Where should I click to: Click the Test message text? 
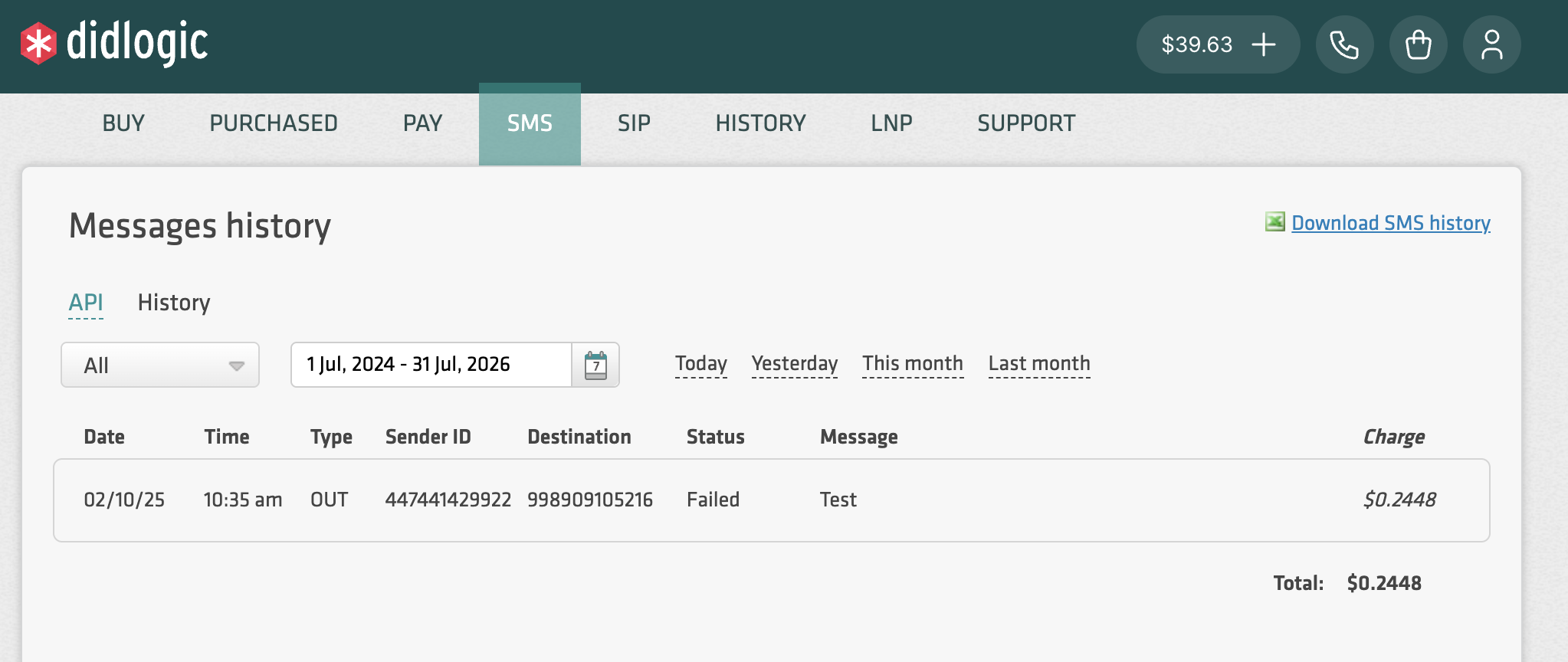838,500
